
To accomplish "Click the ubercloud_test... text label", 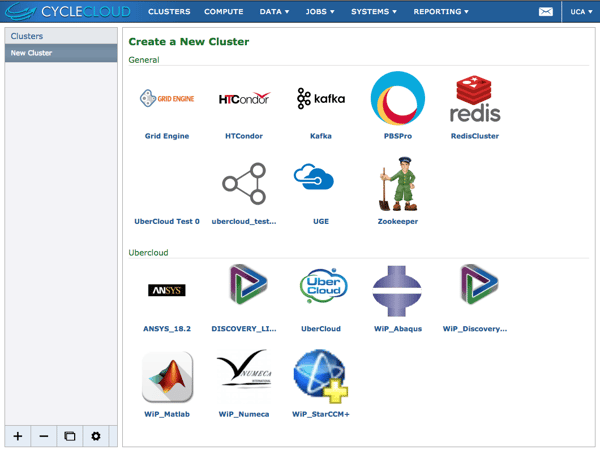I will 244,221.
